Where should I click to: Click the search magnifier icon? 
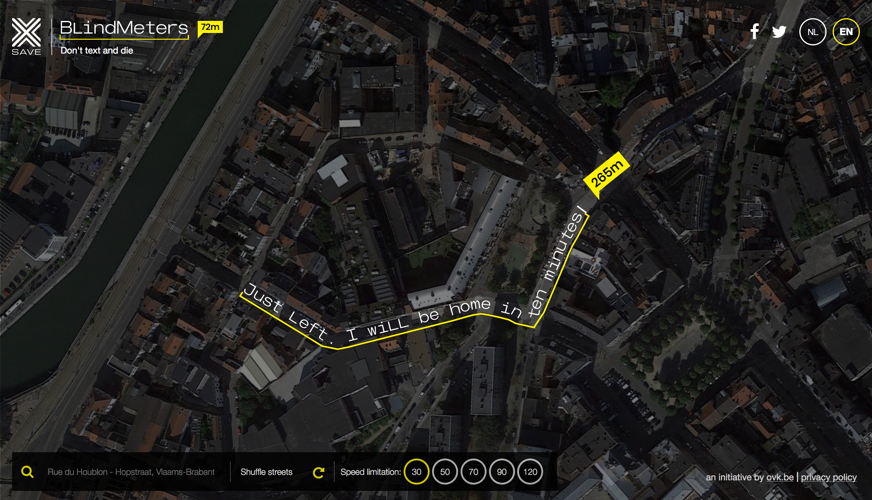tap(27, 472)
